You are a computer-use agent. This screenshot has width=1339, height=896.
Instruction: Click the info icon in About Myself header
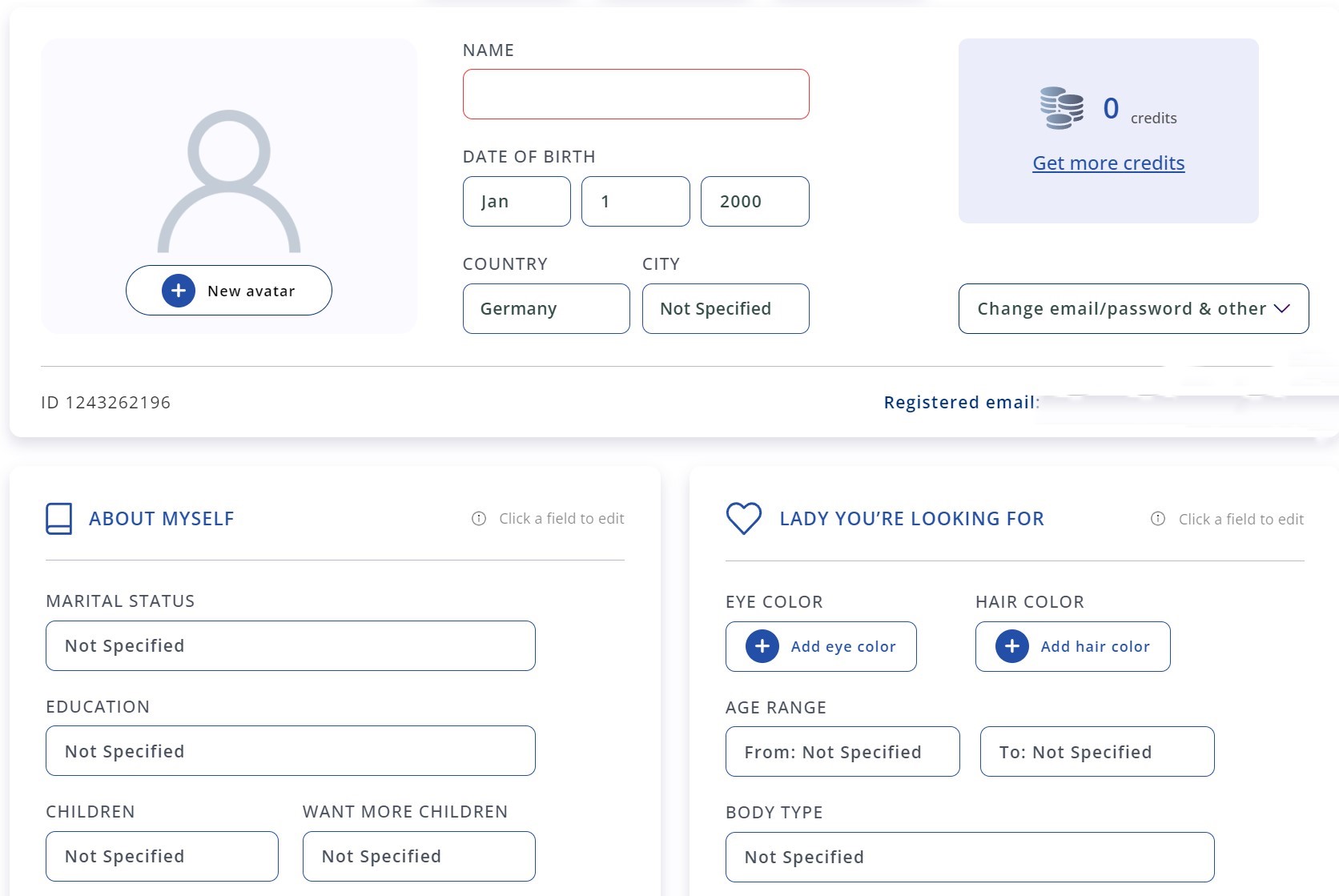click(x=479, y=518)
